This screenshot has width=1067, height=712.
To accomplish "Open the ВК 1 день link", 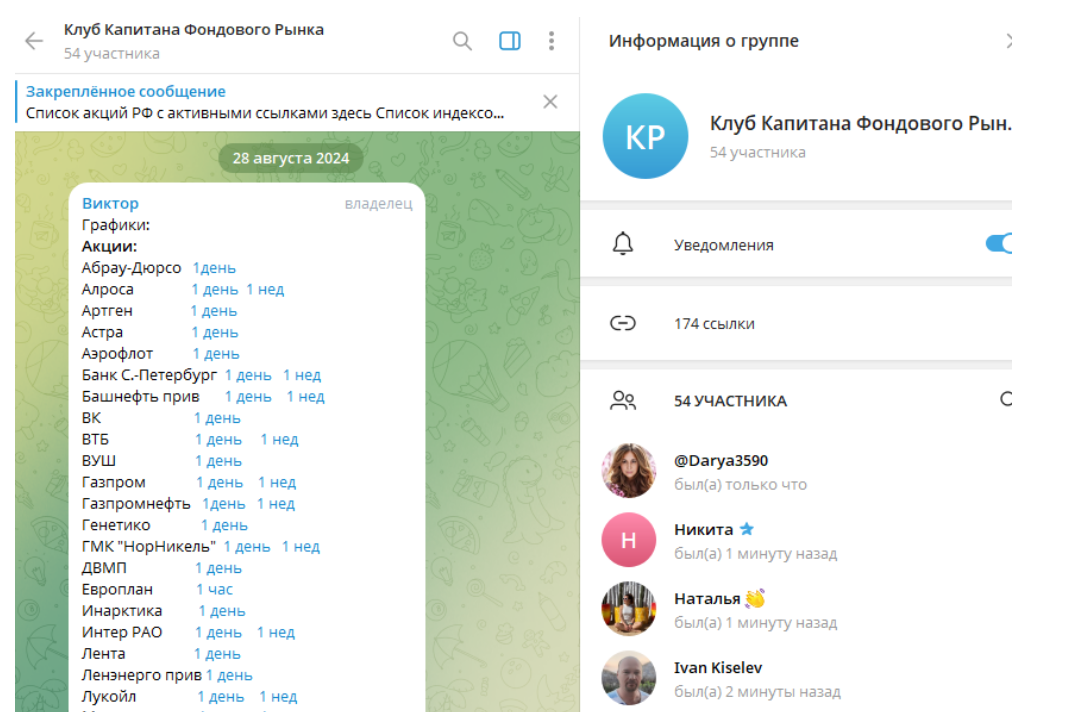I will point(217,418).
